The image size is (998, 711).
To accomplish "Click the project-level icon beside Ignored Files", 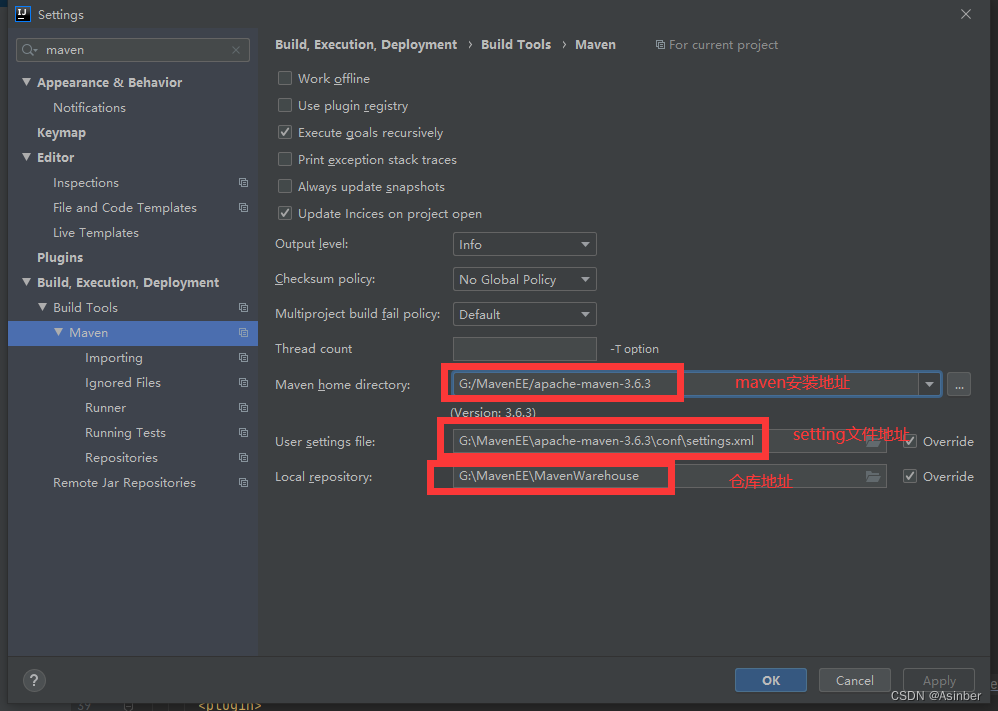I will pos(243,383).
